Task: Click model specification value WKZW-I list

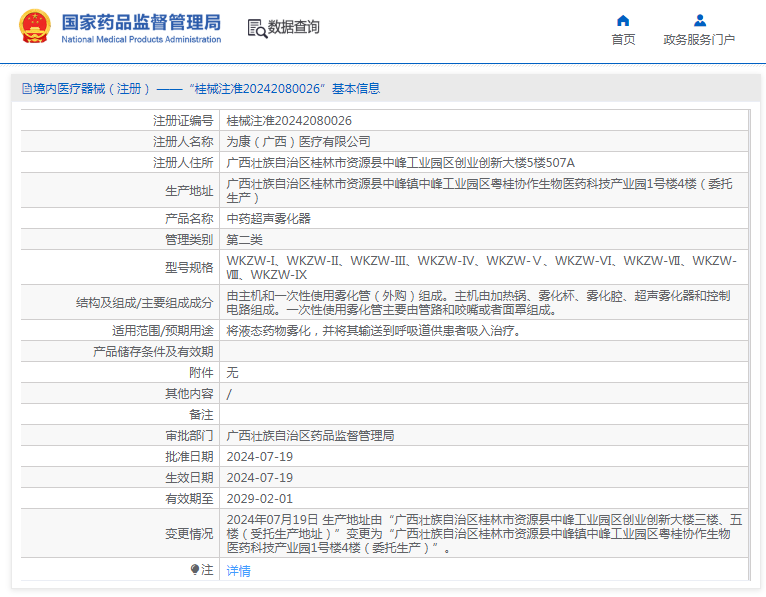Action: click(x=481, y=267)
